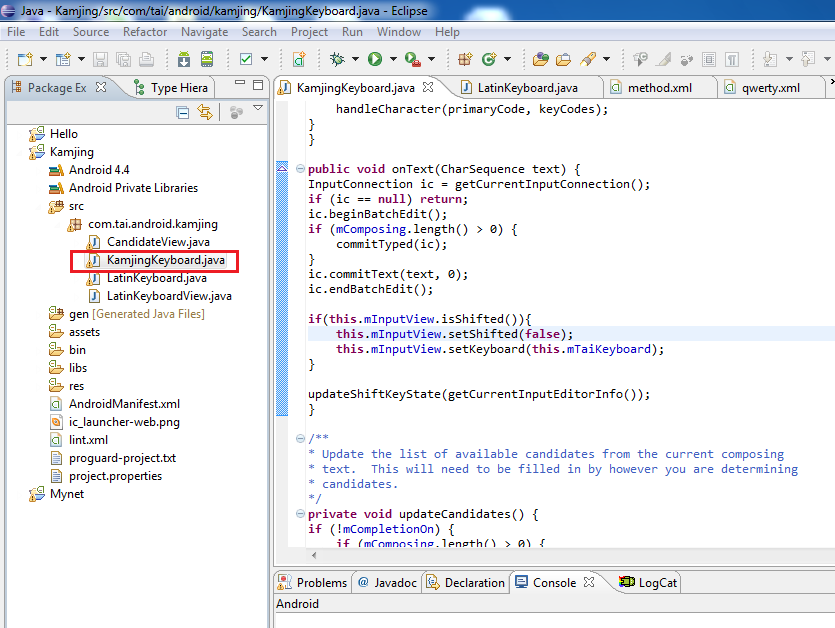The height and width of the screenshot is (628, 835).
Task: Click the editor horizontal scrollbar left arrow
Action: pos(314,556)
